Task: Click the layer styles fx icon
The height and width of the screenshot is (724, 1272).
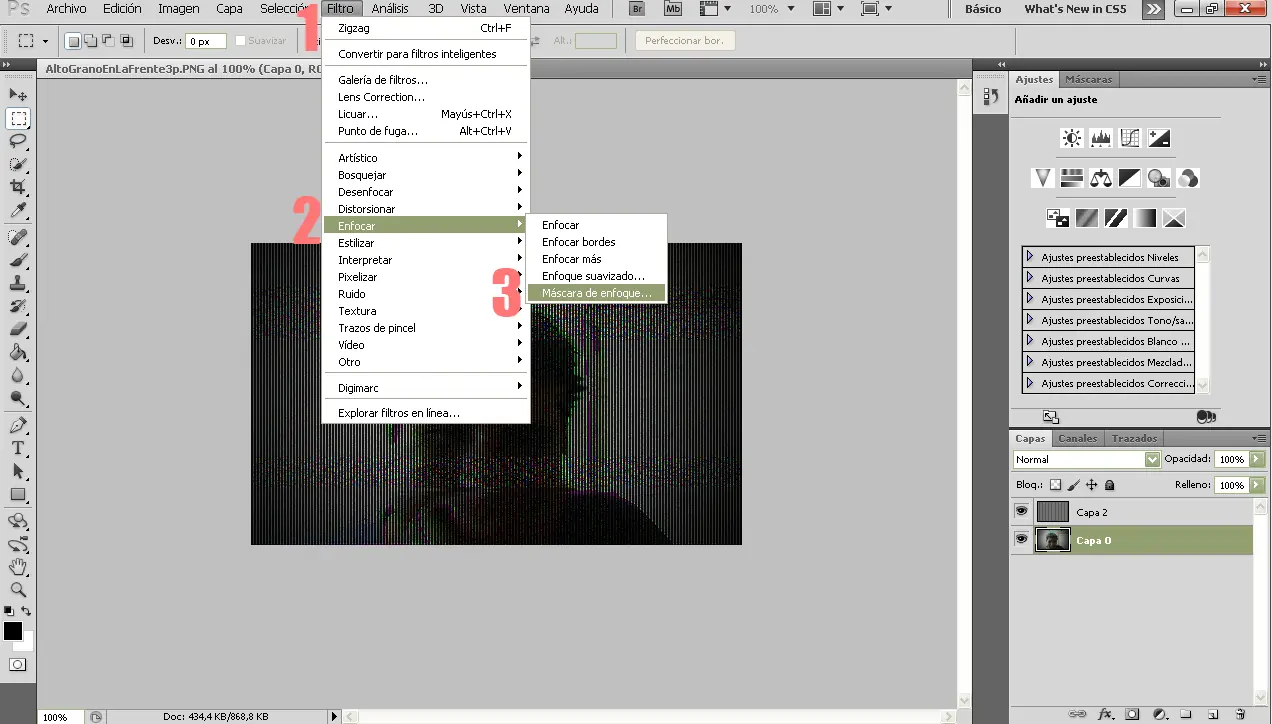Action: click(x=1105, y=714)
